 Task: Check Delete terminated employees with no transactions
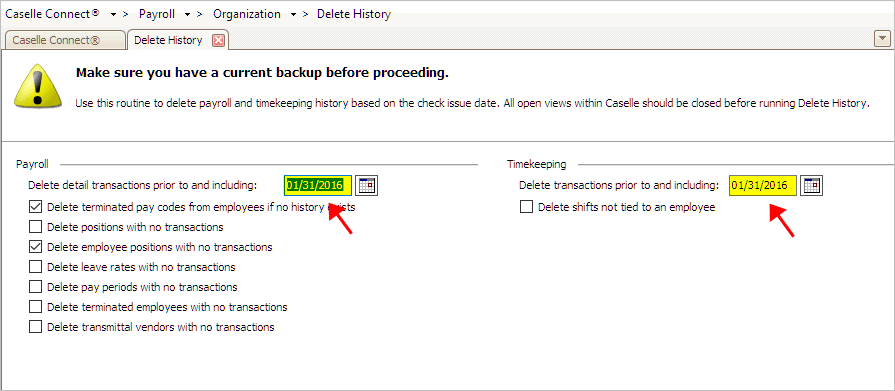(35, 307)
